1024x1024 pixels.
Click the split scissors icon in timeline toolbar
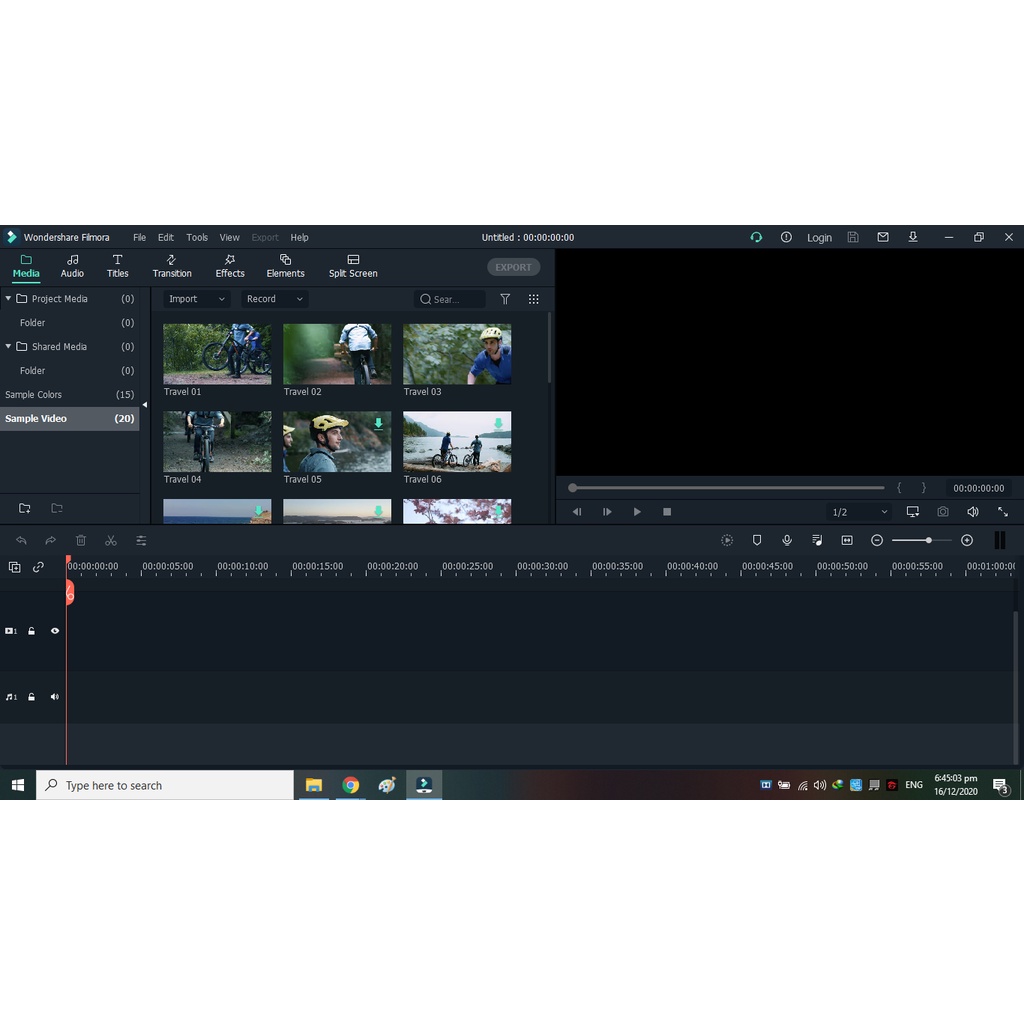click(x=111, y=540)
